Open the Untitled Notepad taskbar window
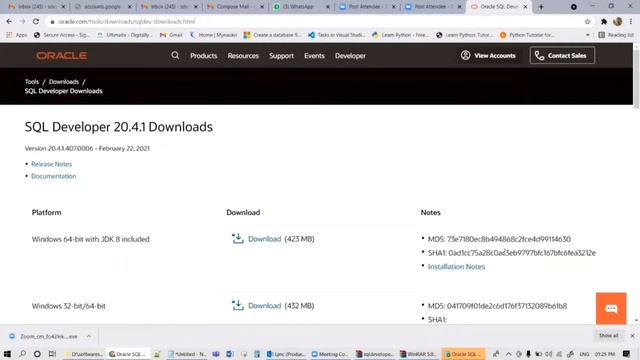Image resolution: width=640 pixels, height=360 pixels. click(187, 354)
